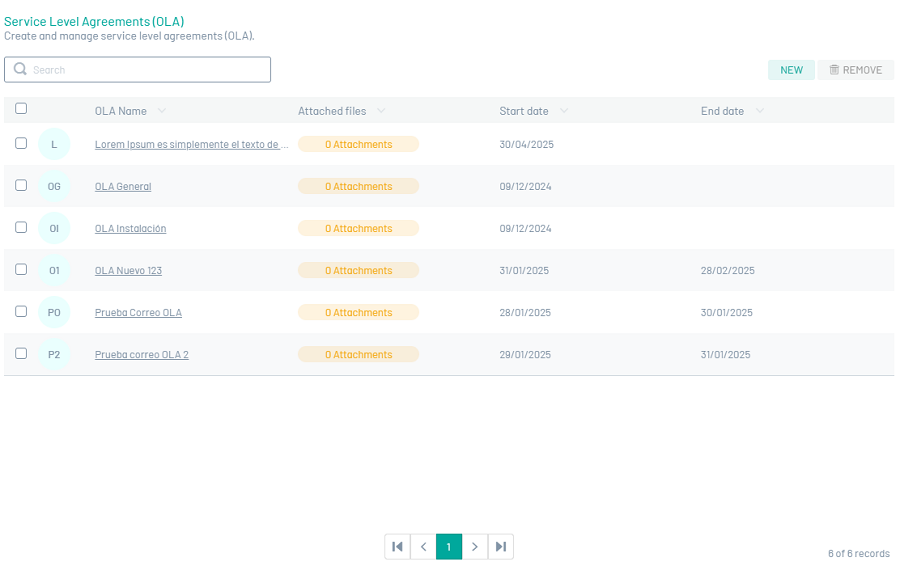Click 0 Attachments badge for OLA Instalación

(358, 228)
